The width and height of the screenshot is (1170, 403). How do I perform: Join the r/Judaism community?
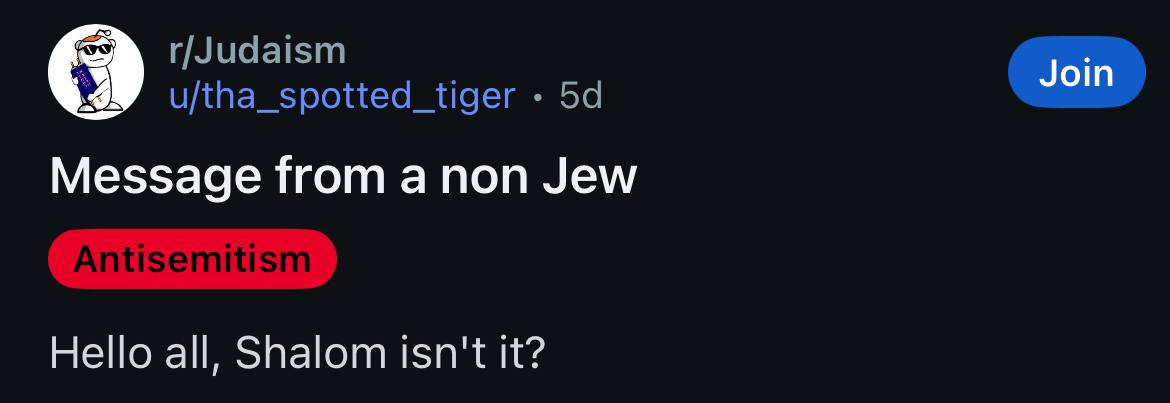click(1076, 72)
